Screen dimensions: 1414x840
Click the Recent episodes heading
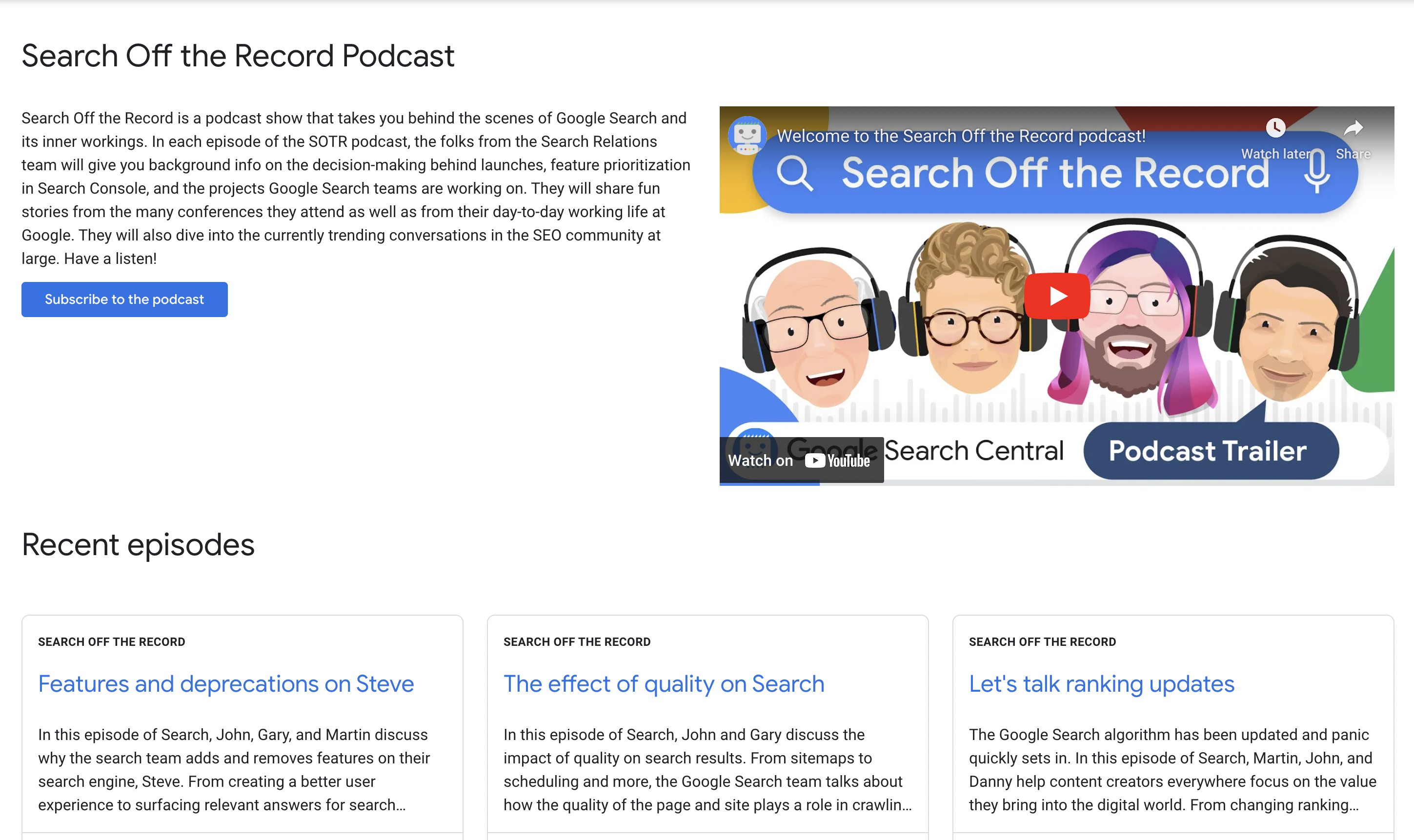138,544
